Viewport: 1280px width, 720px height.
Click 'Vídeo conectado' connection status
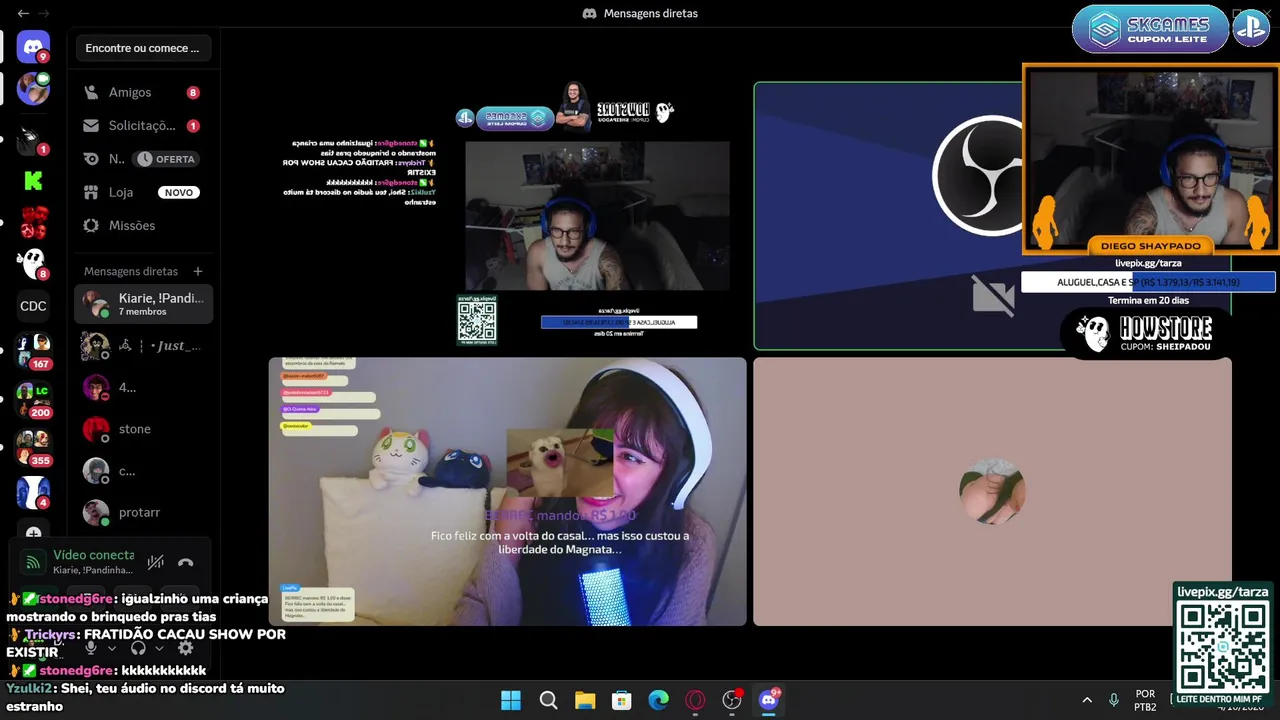tap(94, 555)
